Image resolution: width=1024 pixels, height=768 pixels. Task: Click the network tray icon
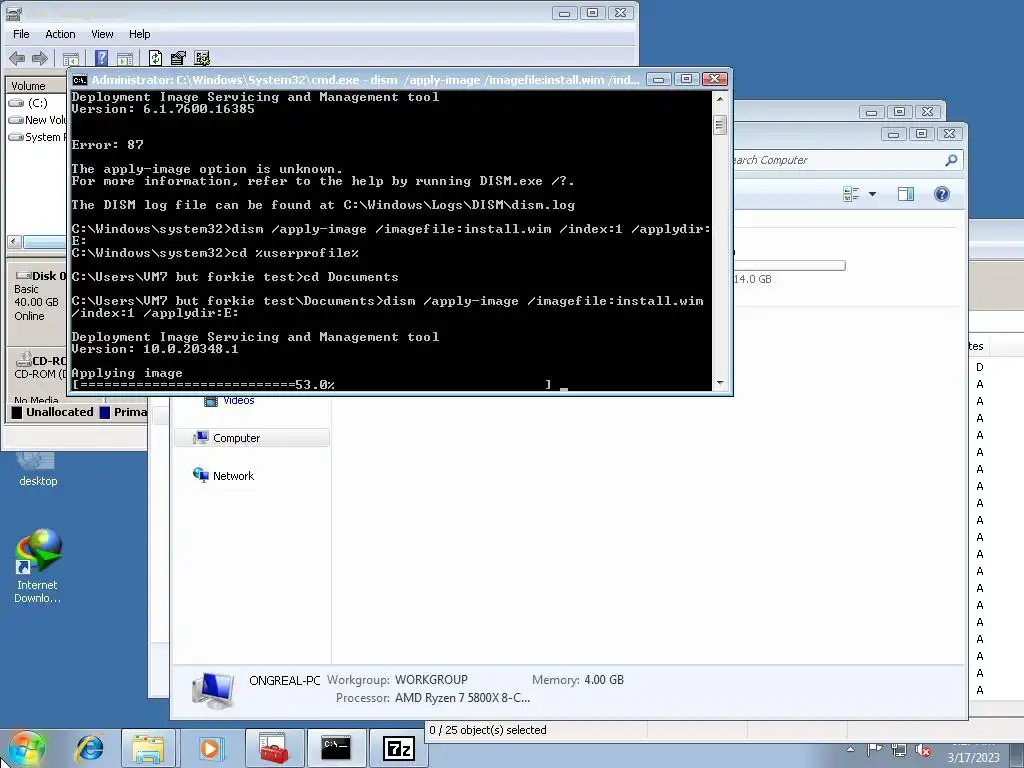pyautogui.click(x=899, y=751)
